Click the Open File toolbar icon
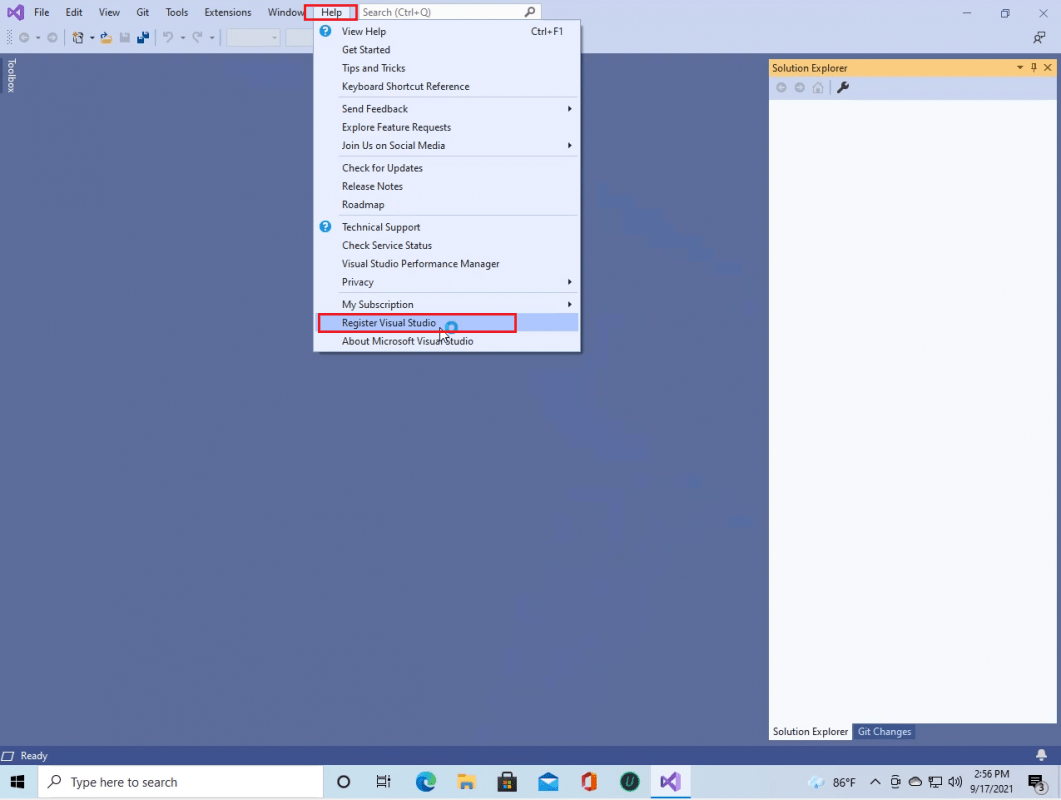Viewport: 1061px width, 800px height. 106,38
